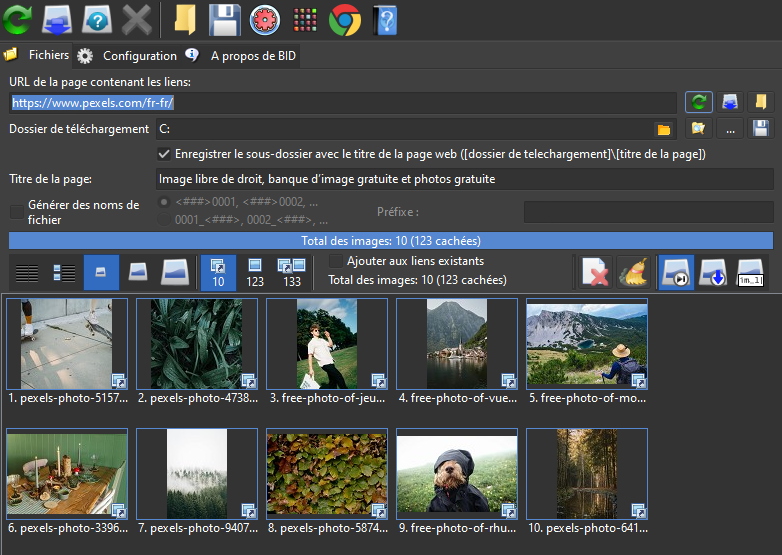Viewport: 782px width, 555px height.
Task: Select the list view mode icon
Action: click(27, 273)
